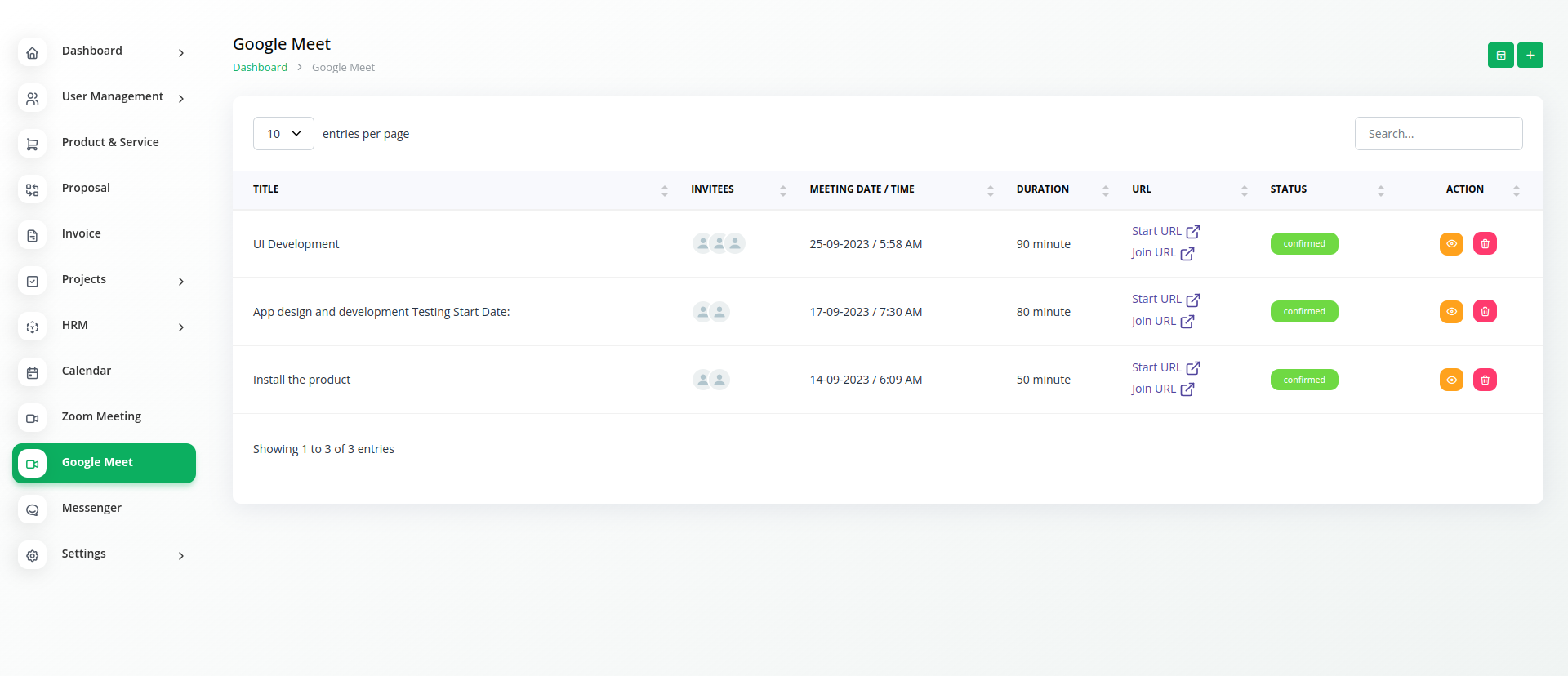Open Product & Service menu item

click(110, 142)
